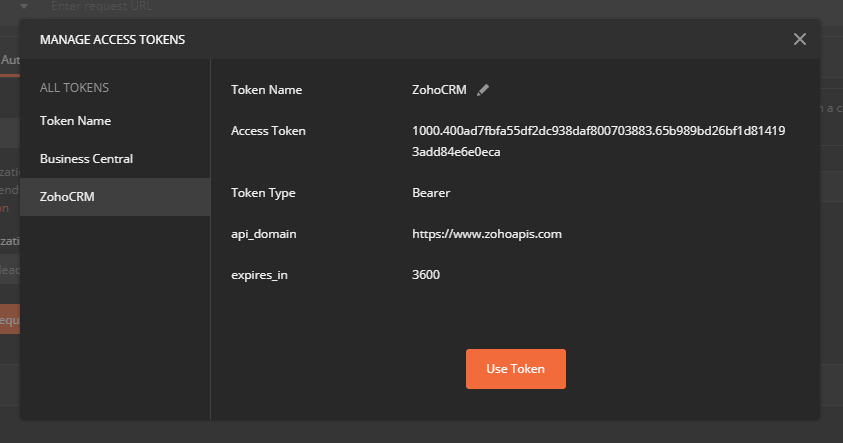Click the expires_in value 3600
The image size is (843, 443).
[x=426, y=275]
